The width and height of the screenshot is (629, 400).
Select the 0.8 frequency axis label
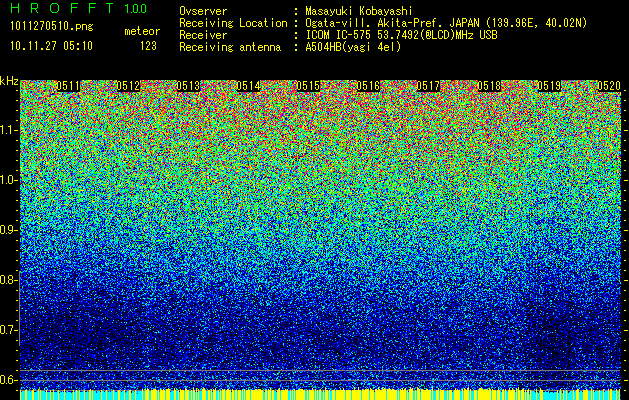pyautogui.click(x=9, y=280)
